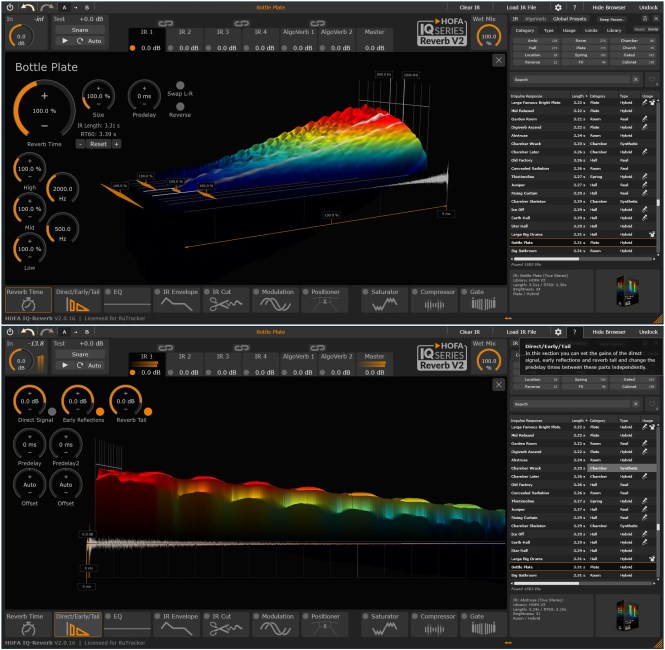Open Gate module in top window
The height and width of the screenshot is (650, 665).
(483, 300)
